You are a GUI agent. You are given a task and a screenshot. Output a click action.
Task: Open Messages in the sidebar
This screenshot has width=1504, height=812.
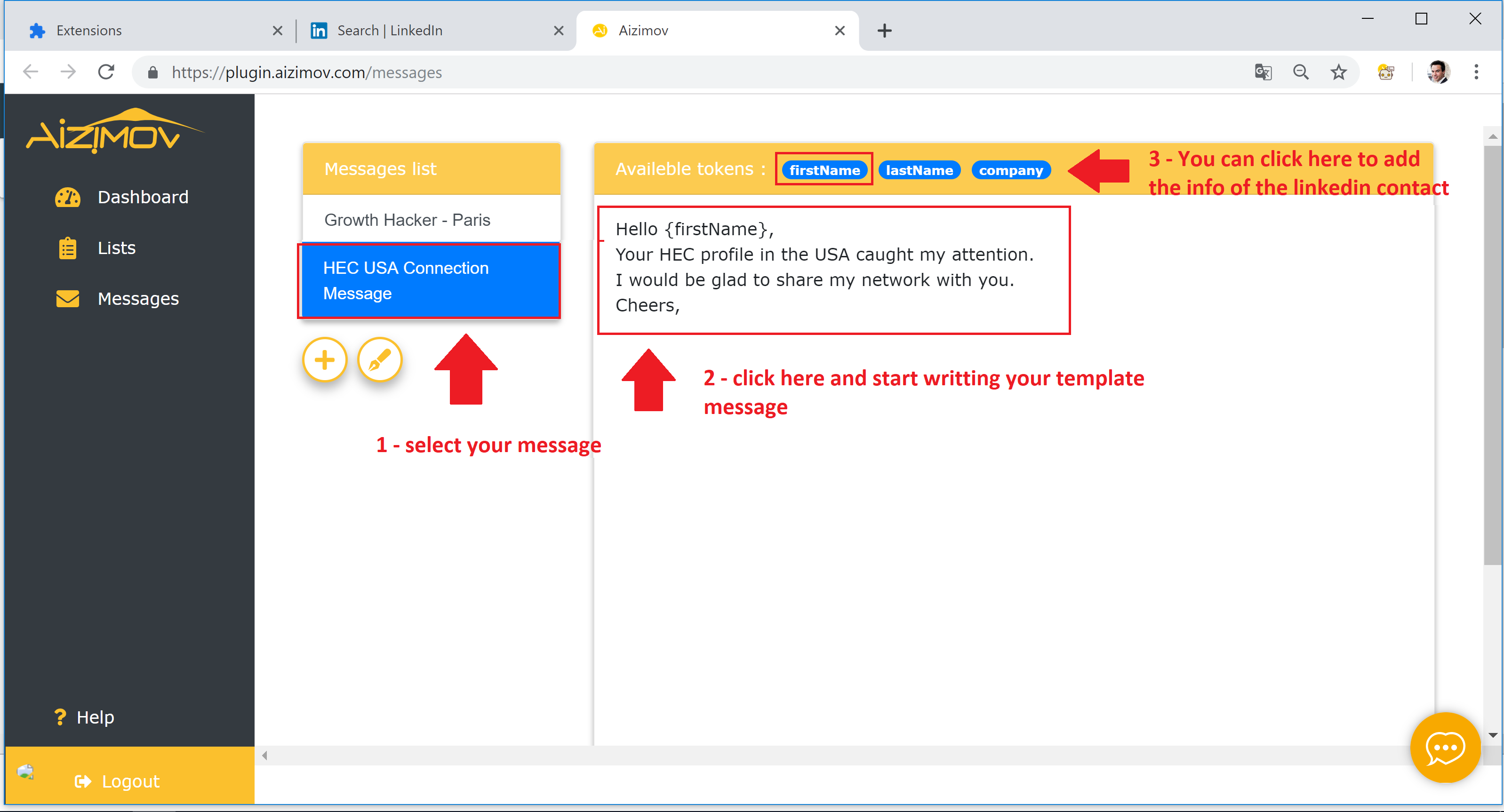138,299
